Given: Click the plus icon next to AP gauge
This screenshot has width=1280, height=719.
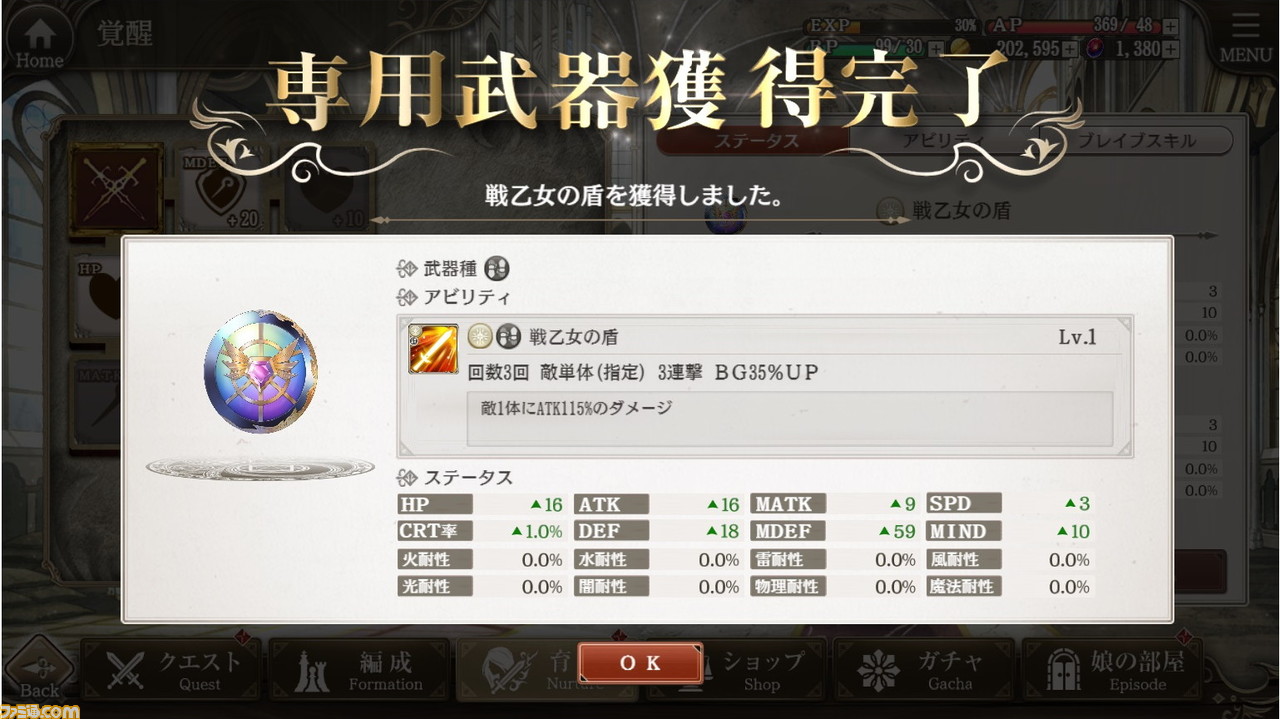Looking at the screenshot, I should click(x=1170, y=26).
